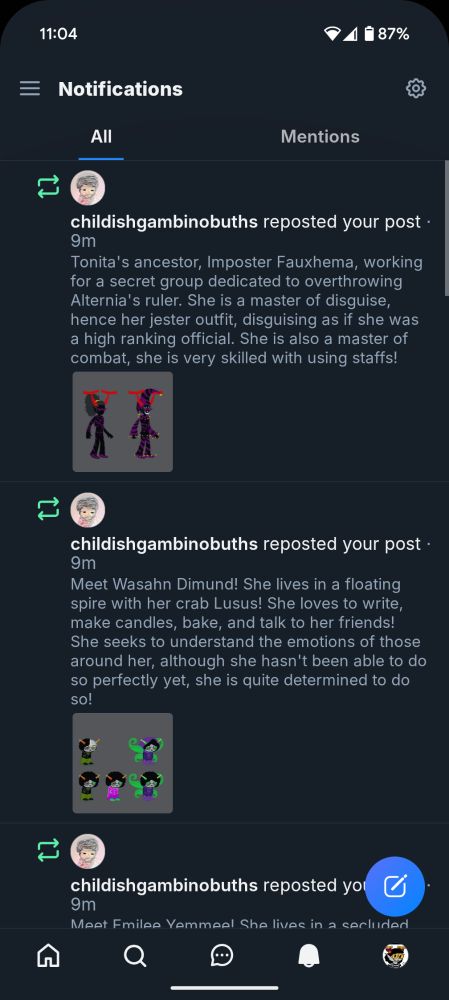
Task: Tap the Notifications bell icon
Action: click(x=309, y=955)
